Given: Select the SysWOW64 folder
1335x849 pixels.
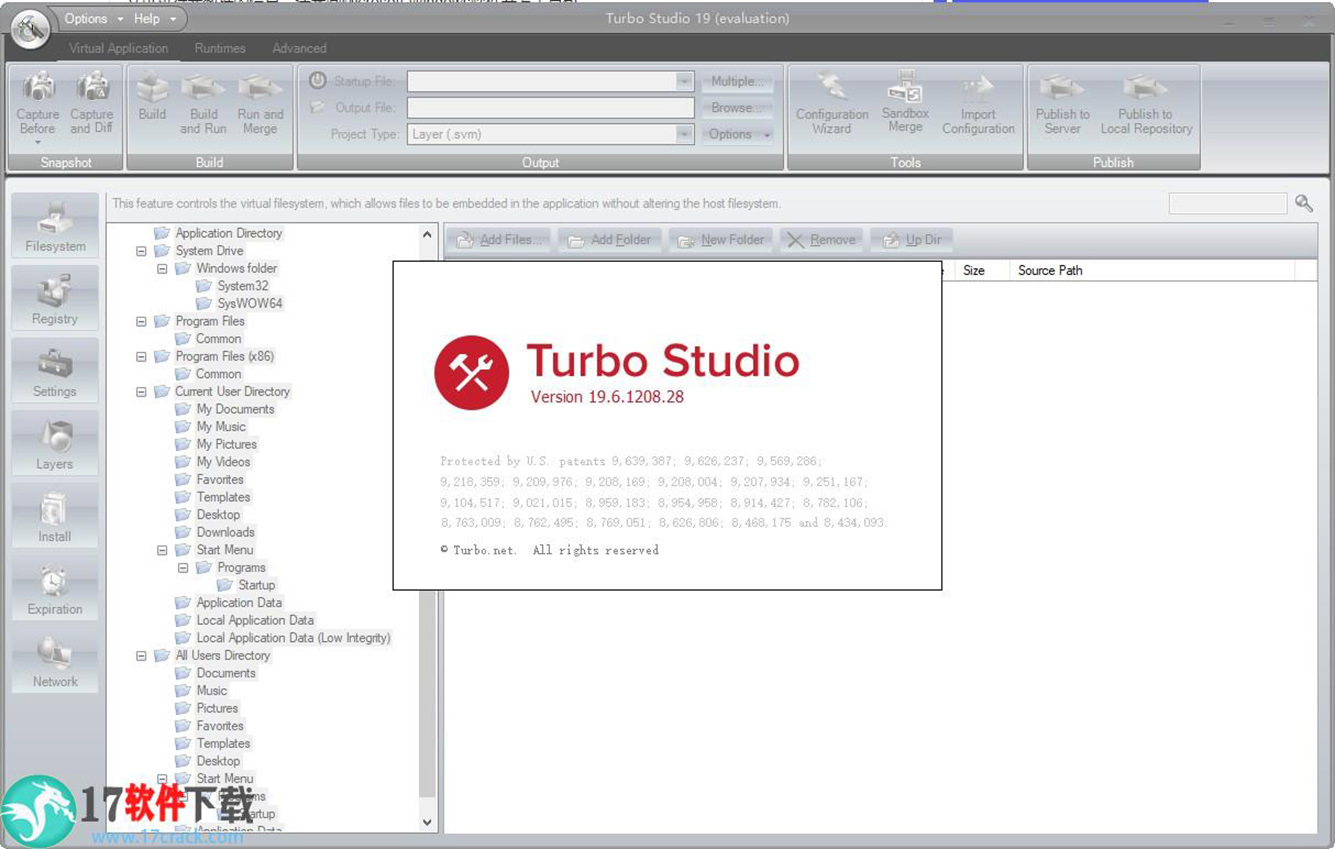Looking at the screenshot, I should pyautogui.click(x=250, y=304).
